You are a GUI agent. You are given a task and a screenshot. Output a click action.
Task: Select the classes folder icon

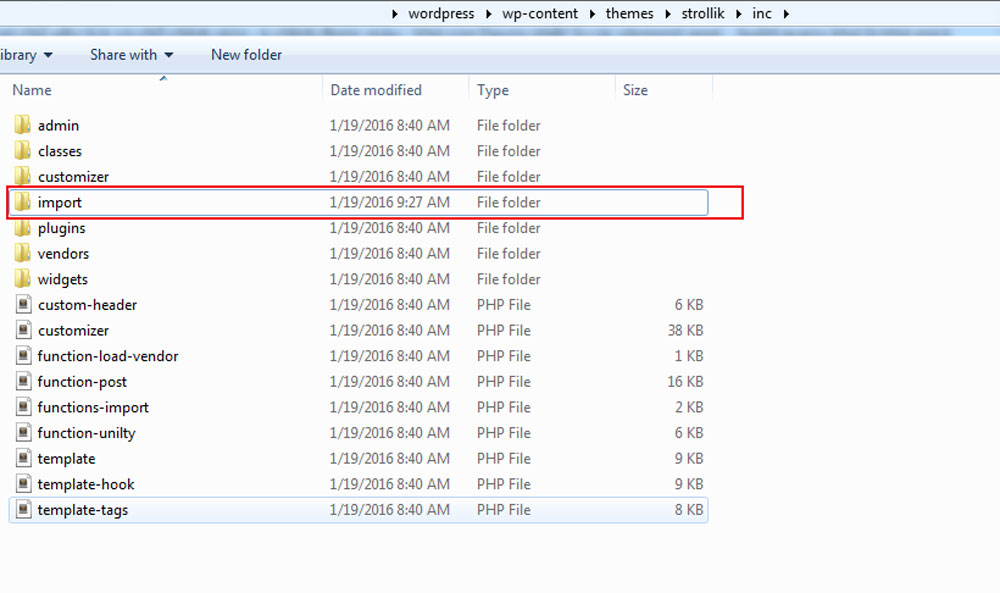tap(24, 151)
